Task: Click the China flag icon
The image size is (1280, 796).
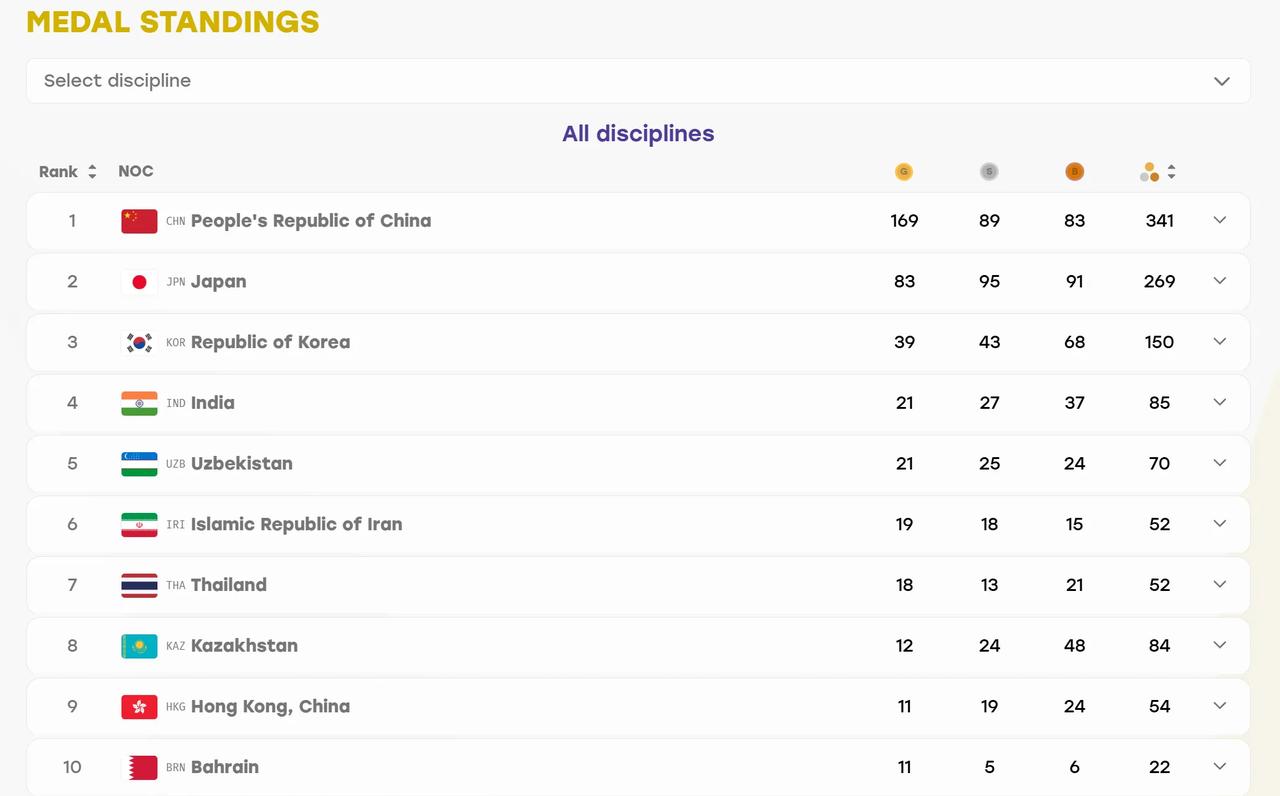Action: (x=139, y=221)
